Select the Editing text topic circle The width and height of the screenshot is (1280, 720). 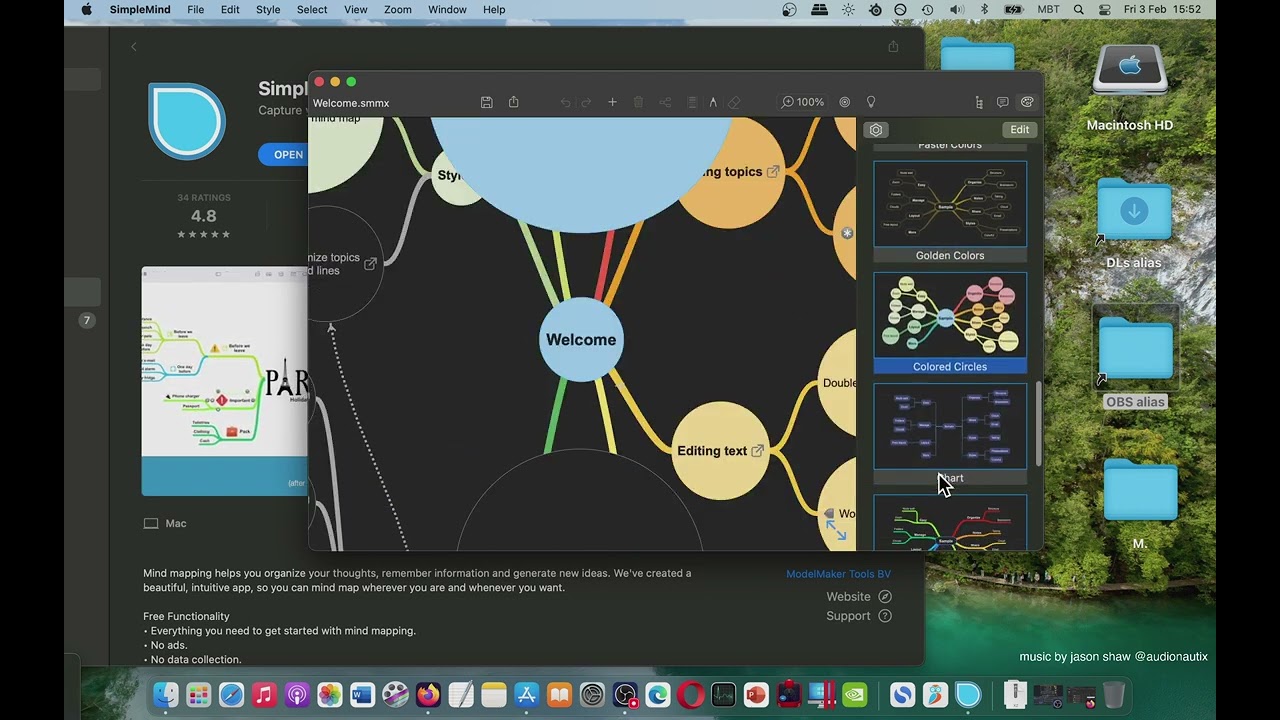click(x=720, y=451)
